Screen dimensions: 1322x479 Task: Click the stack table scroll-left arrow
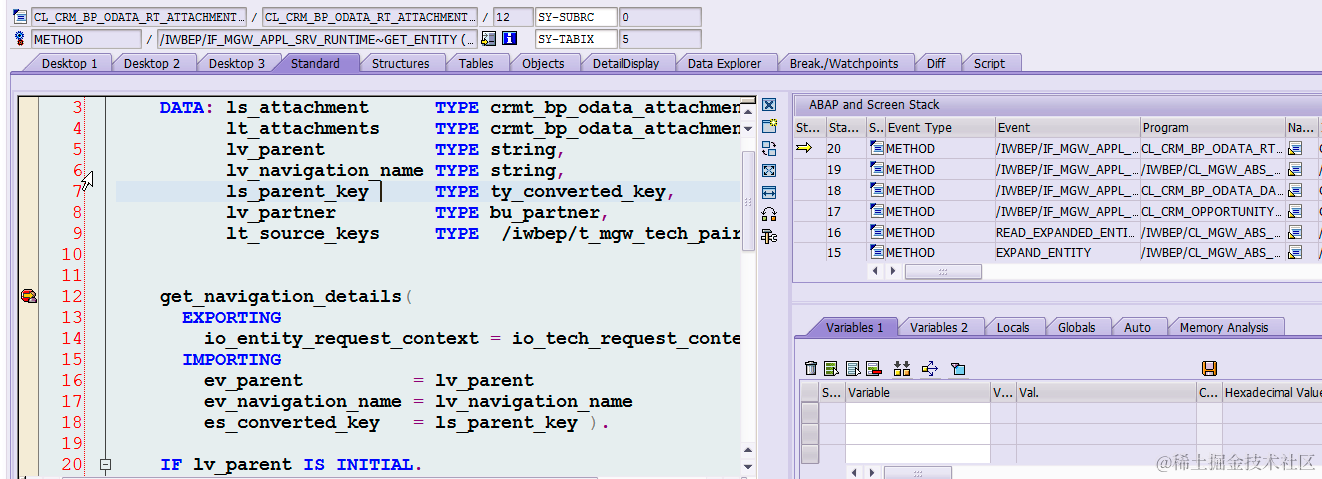[877, 271]
